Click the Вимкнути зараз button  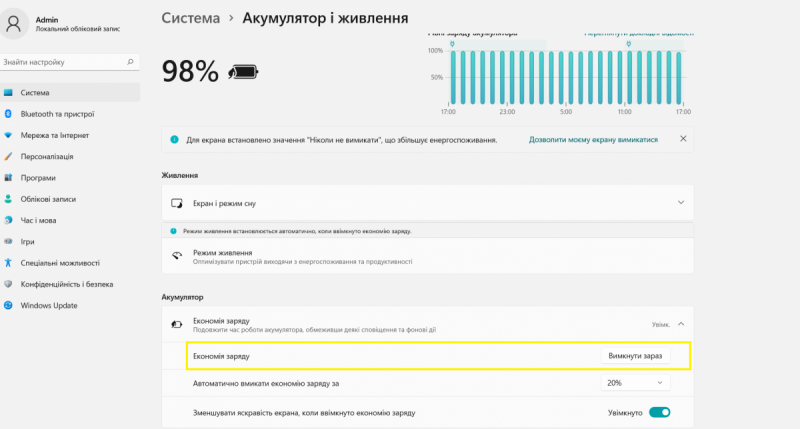635,356
